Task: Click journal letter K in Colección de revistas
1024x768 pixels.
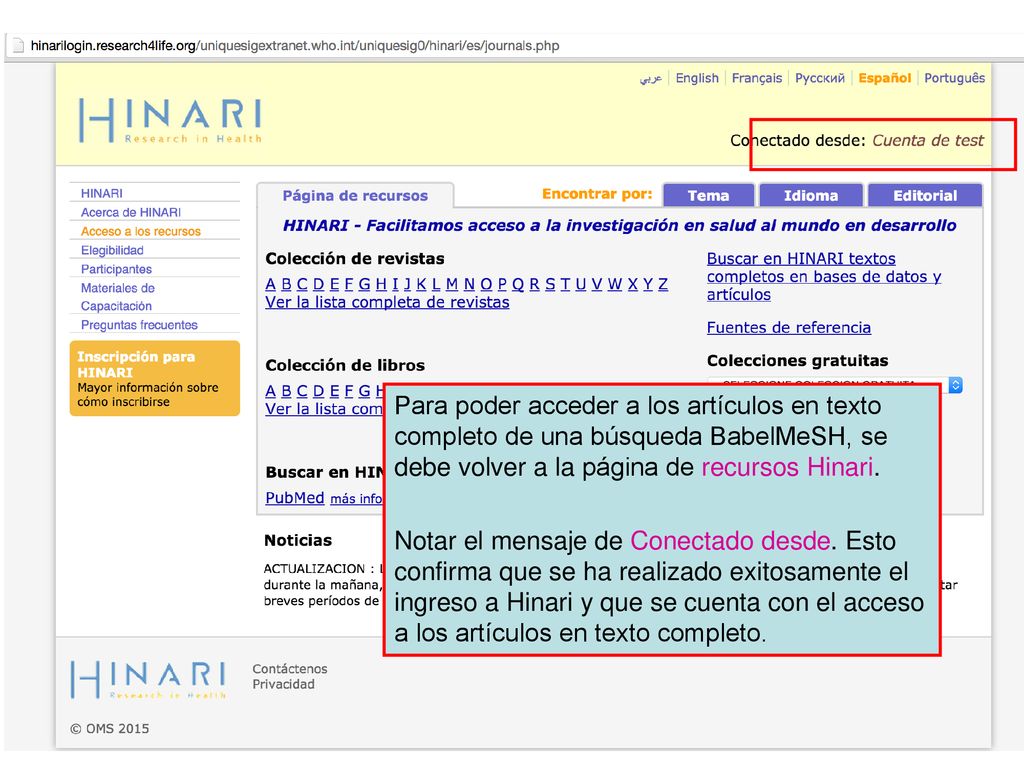Action: [x=421, y=284]
